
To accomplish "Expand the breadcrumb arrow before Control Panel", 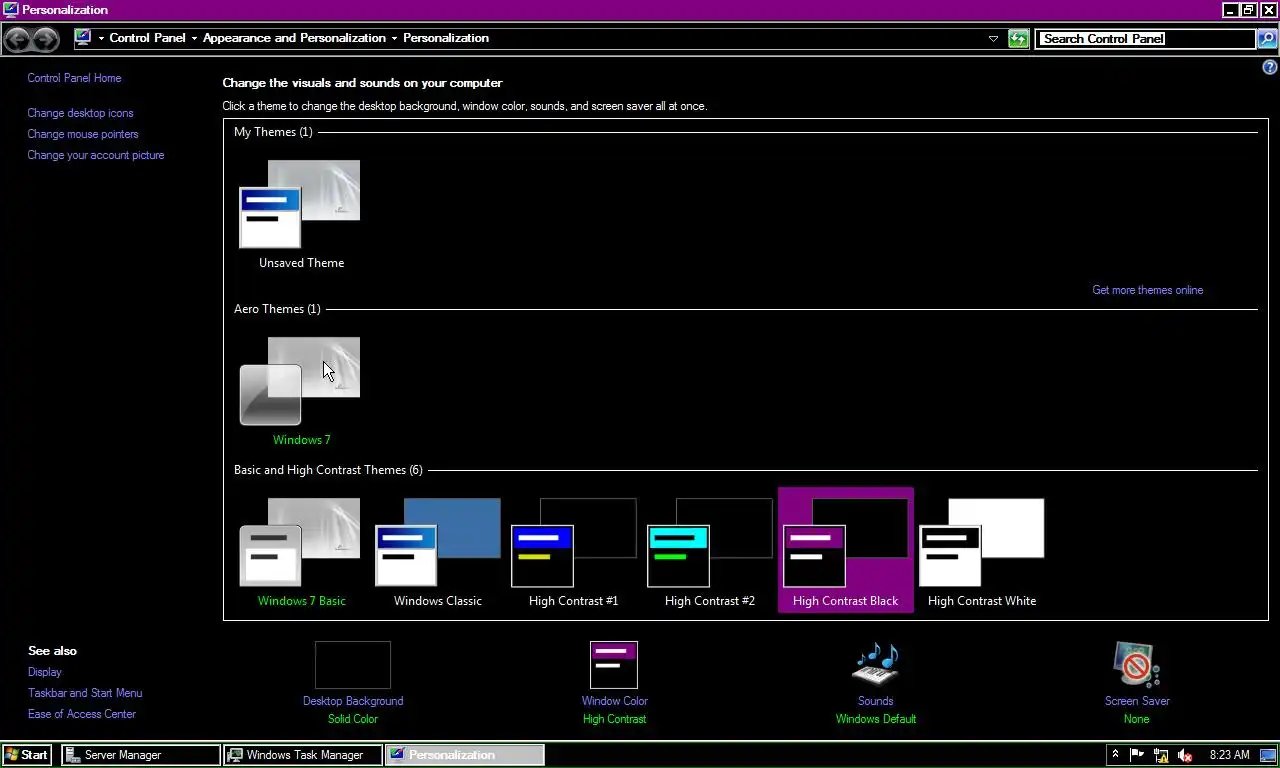I will [101, 39].
